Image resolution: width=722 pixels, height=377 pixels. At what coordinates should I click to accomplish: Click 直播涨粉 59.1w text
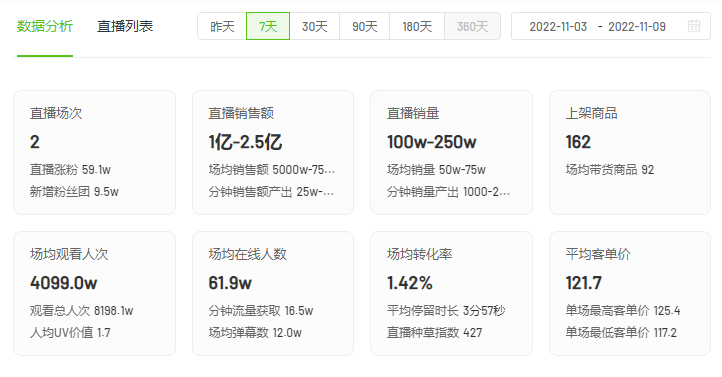click(70, 170)
